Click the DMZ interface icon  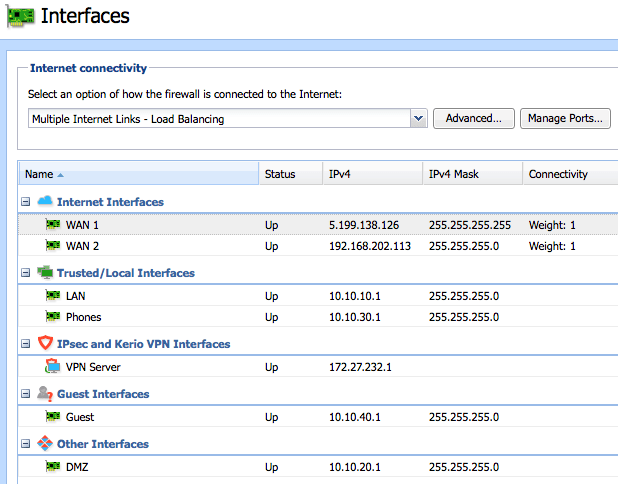pos(53,467)
